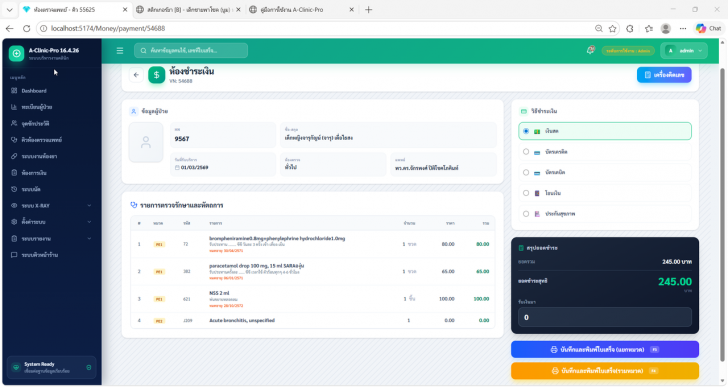Expand the settings submenu chevron in sidebar
The height and width of the screenshot is (387, 728).
tap(89, 222)
